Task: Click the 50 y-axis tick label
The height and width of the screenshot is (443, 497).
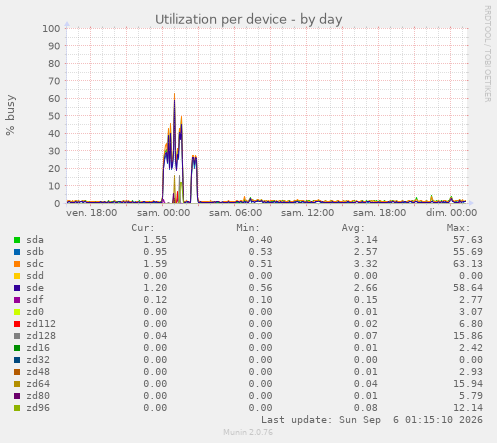Action: pyautogui.click(x=54, y=116)
